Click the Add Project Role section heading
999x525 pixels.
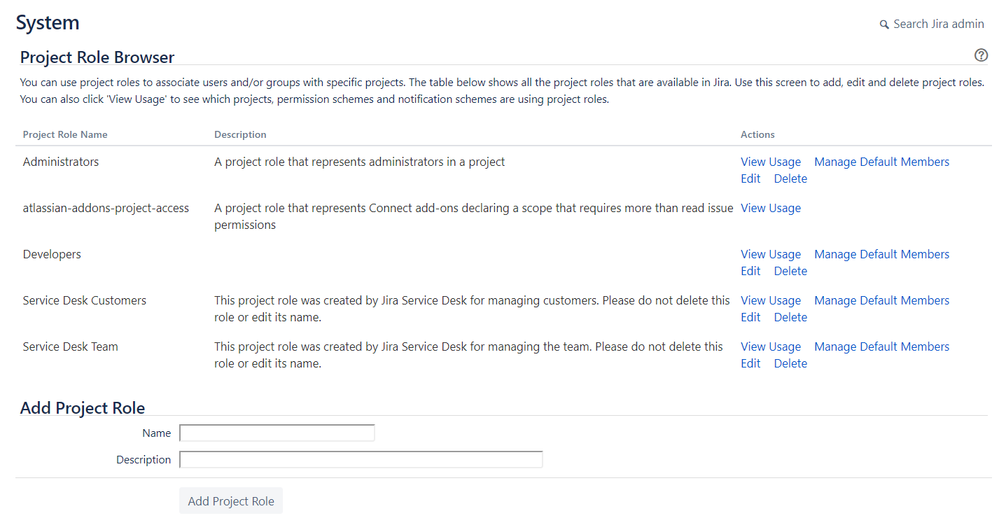(x=82, y=408)
